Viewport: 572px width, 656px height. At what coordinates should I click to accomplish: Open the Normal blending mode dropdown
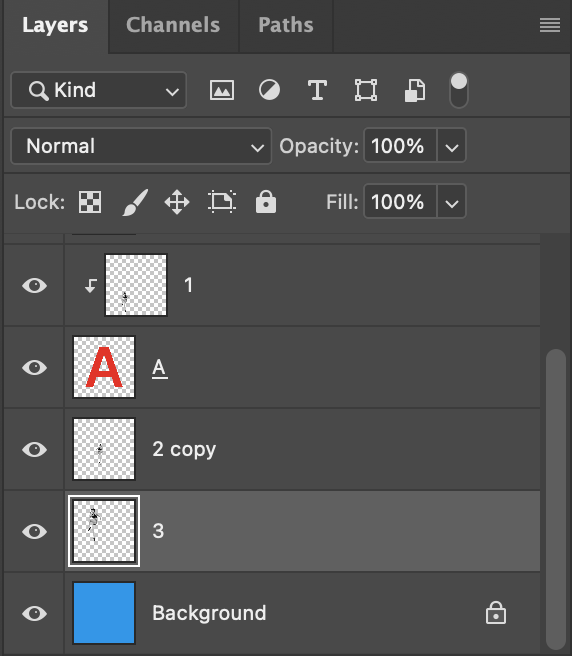(141, 146)
